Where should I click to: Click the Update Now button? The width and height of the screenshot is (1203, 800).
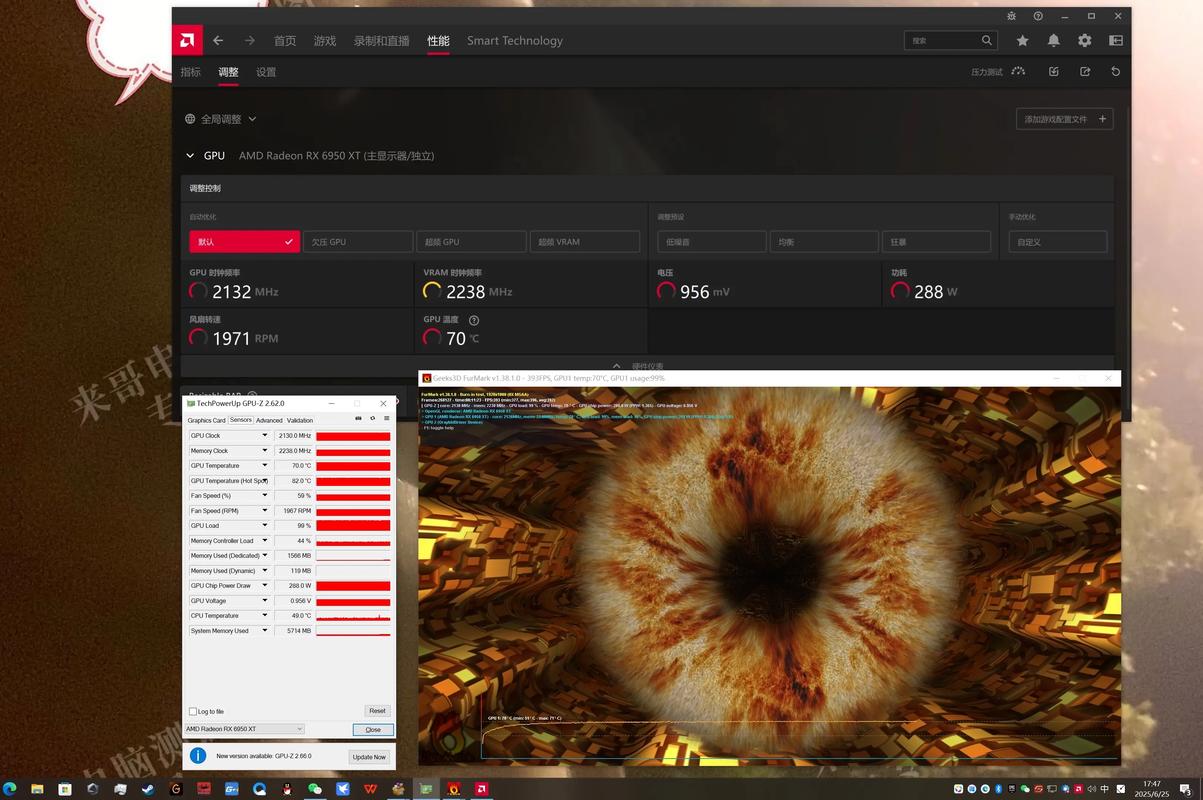[x=369, y=757]
